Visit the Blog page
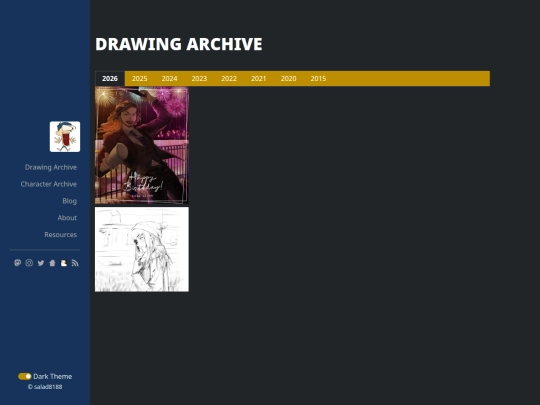 point(70,201)
